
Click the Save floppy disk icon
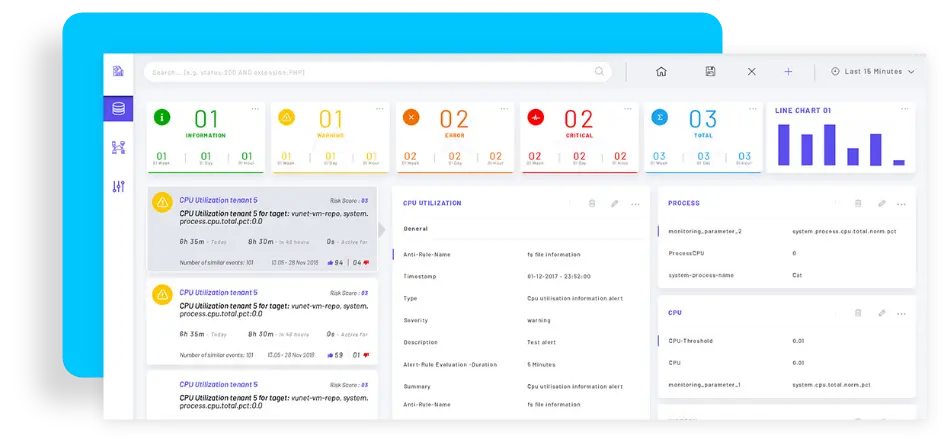tap(710, 72)
